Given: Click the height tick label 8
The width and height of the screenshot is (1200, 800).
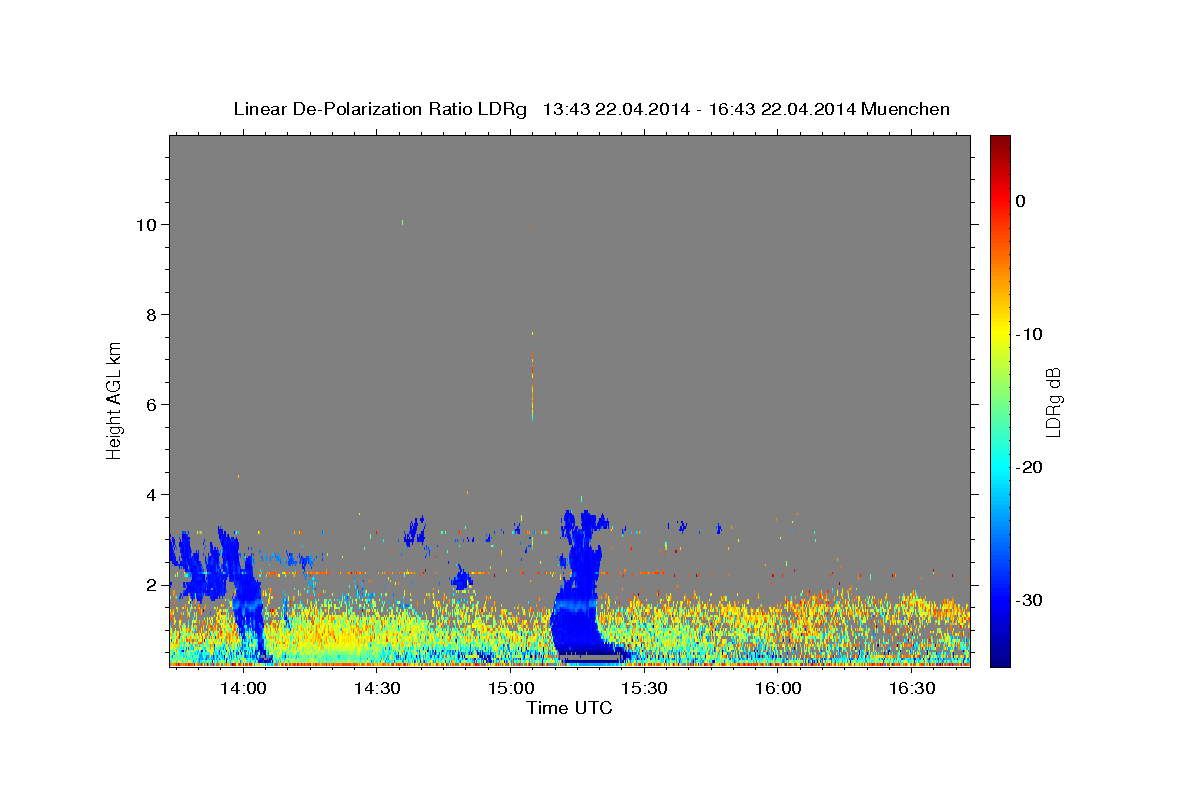Looking at the screenshot, I should tap(153, 314).
